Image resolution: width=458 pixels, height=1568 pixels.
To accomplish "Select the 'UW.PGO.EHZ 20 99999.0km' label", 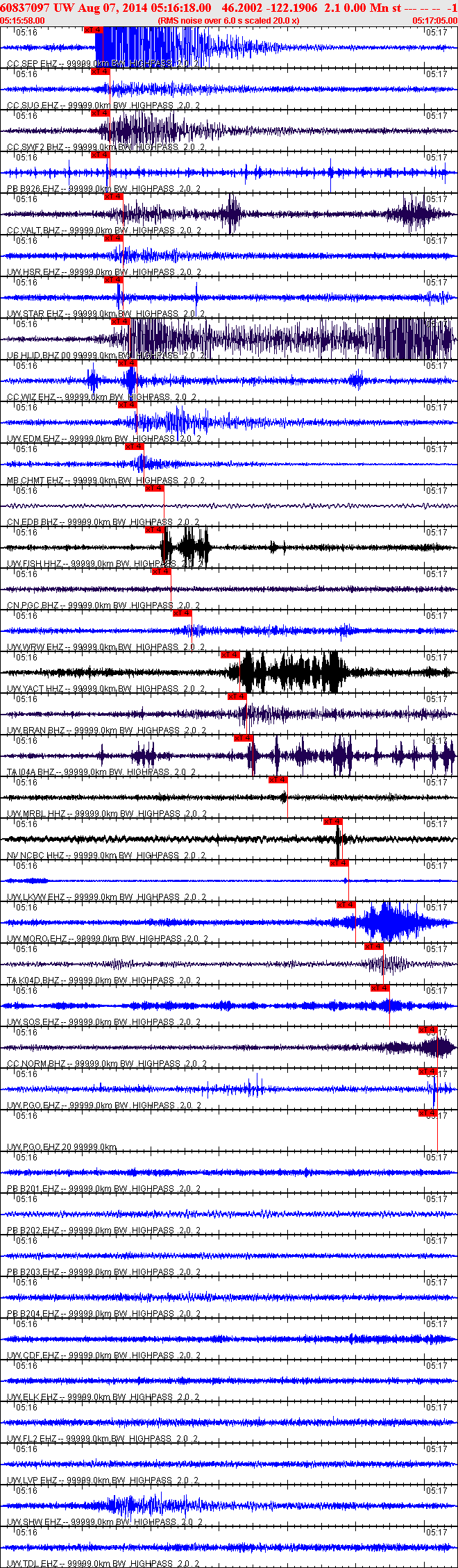I will (62, 1147).
